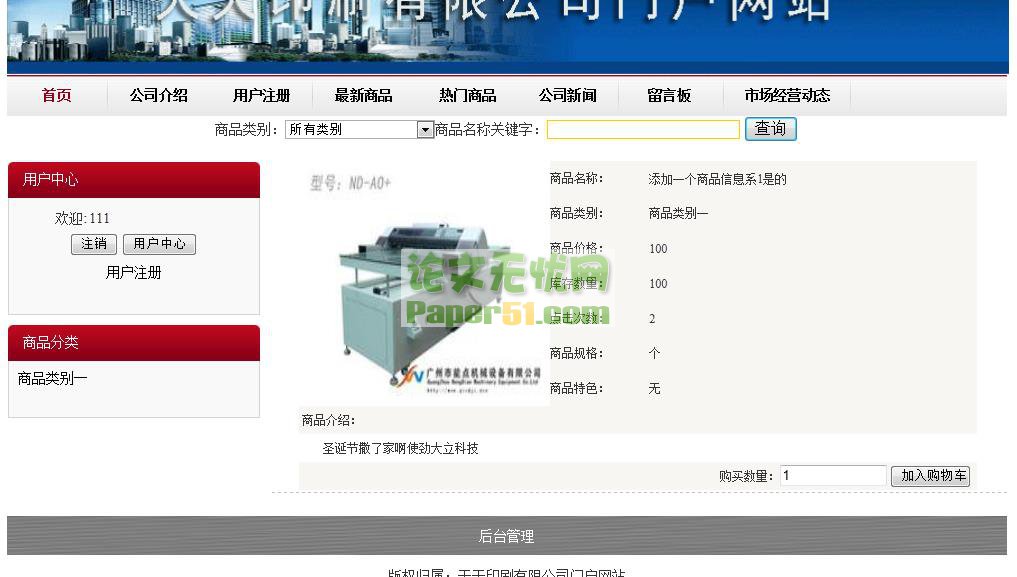Screen dimensions: 1017x577
Task: Focus the 购买数量 input field
Action: click(833, 475)
